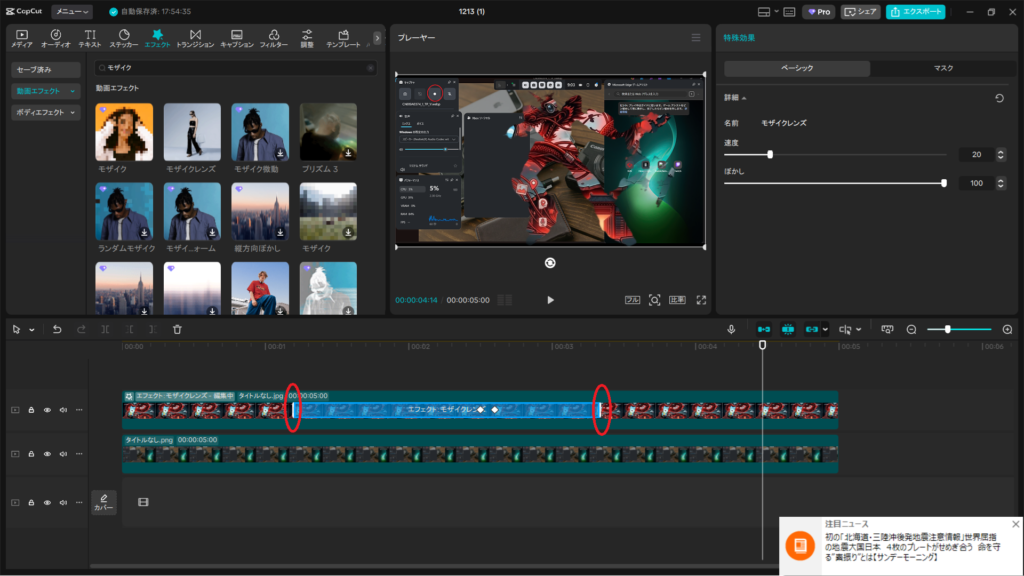The width and height of the screenshot is (1024, 576).
Task: Open the ステッカー (Sticker) panel
Action: pyautogui.click(x=124, y=38)
